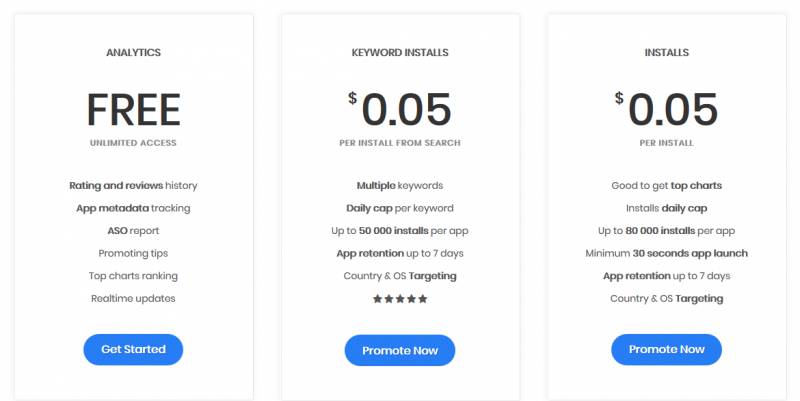Click the $0.05 price in Keyword Installs
The image size is (800, 401).
pyautogui.click(x=400, y=109)
